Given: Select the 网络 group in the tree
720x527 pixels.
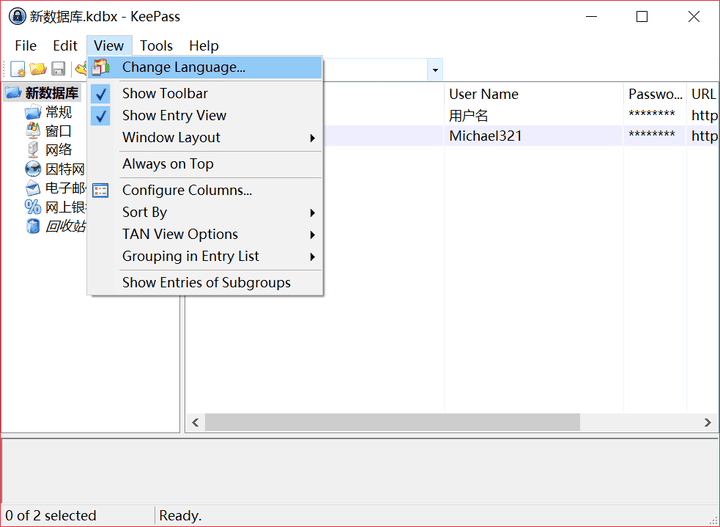Looking at the screenshot, I should point(58,150).
